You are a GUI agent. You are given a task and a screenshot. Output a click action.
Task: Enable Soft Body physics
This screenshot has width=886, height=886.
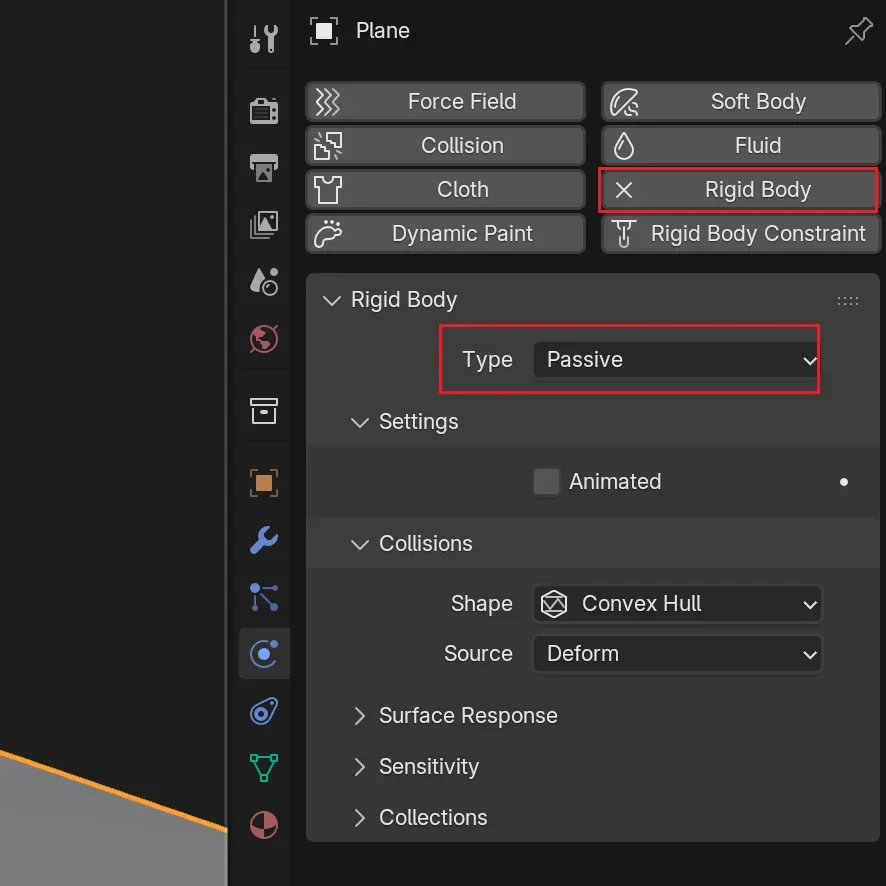(x=741, y=102)
